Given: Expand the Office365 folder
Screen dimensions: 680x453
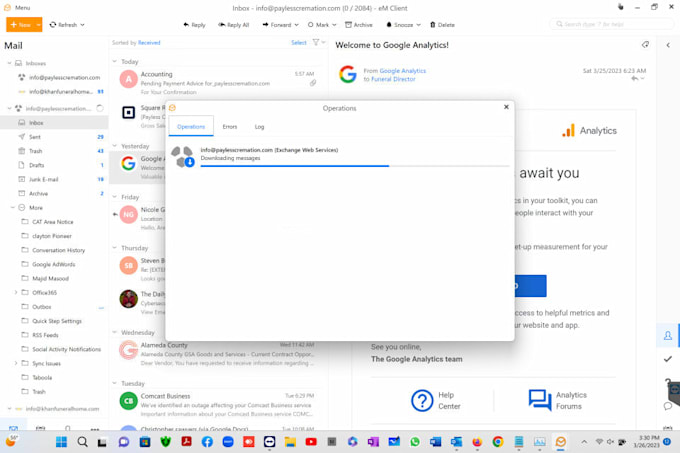Looking at the screenshot, I should 16,293.
